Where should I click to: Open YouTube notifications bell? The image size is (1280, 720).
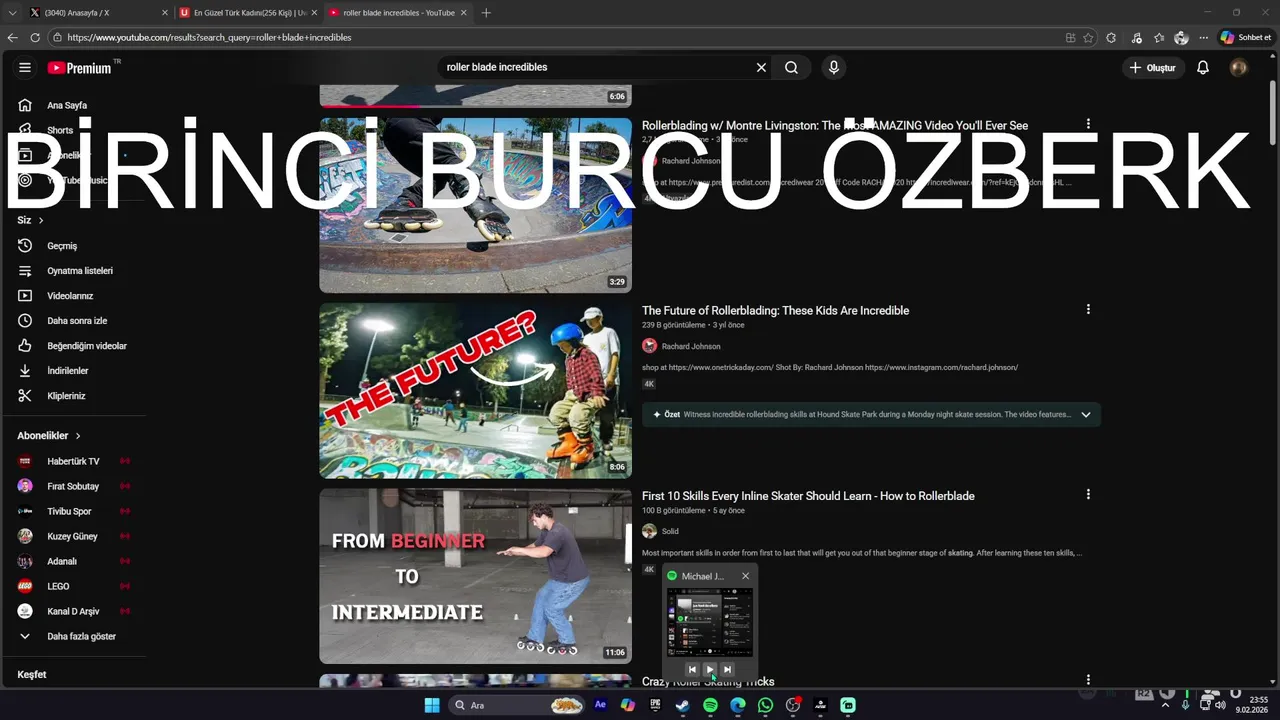(x=1203, y=67)
